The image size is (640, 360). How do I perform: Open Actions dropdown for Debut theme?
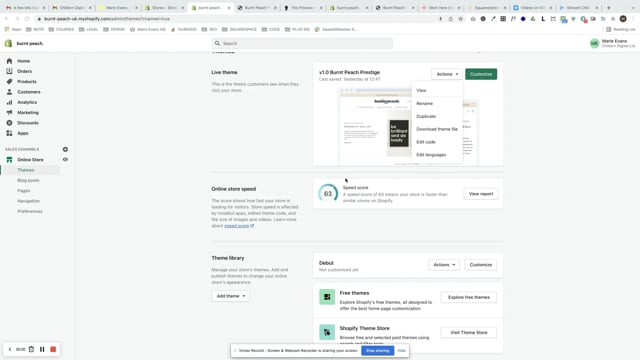tap(444, 264)
